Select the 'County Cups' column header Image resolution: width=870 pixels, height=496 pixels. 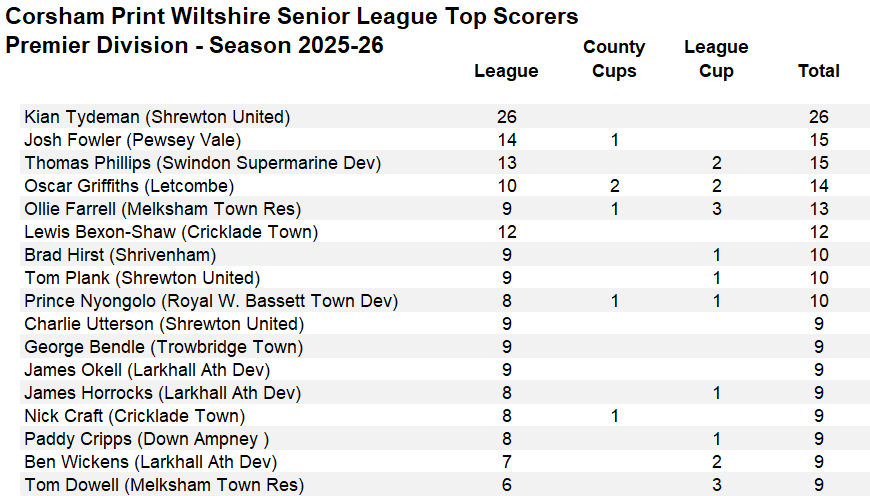[x=614, y=59]
